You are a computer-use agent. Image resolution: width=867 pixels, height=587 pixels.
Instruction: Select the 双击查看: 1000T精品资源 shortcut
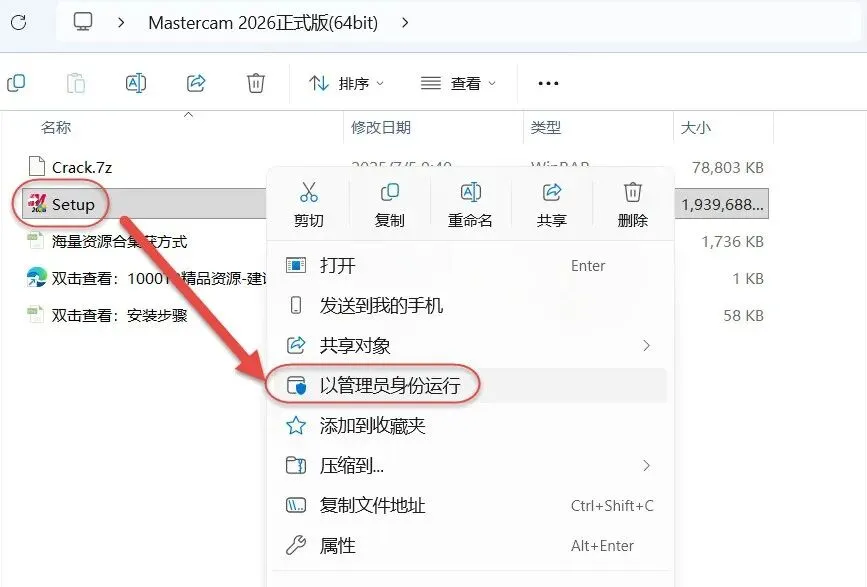159,279
